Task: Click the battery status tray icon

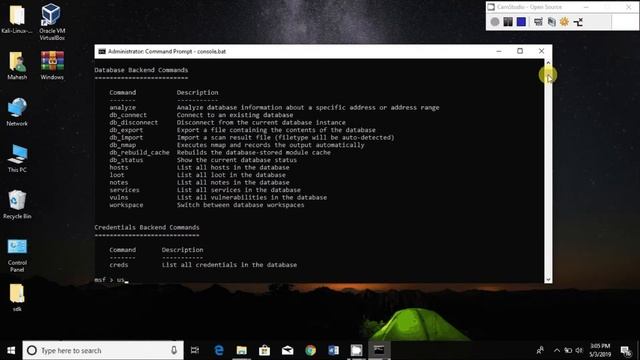Action: point(568,350)
